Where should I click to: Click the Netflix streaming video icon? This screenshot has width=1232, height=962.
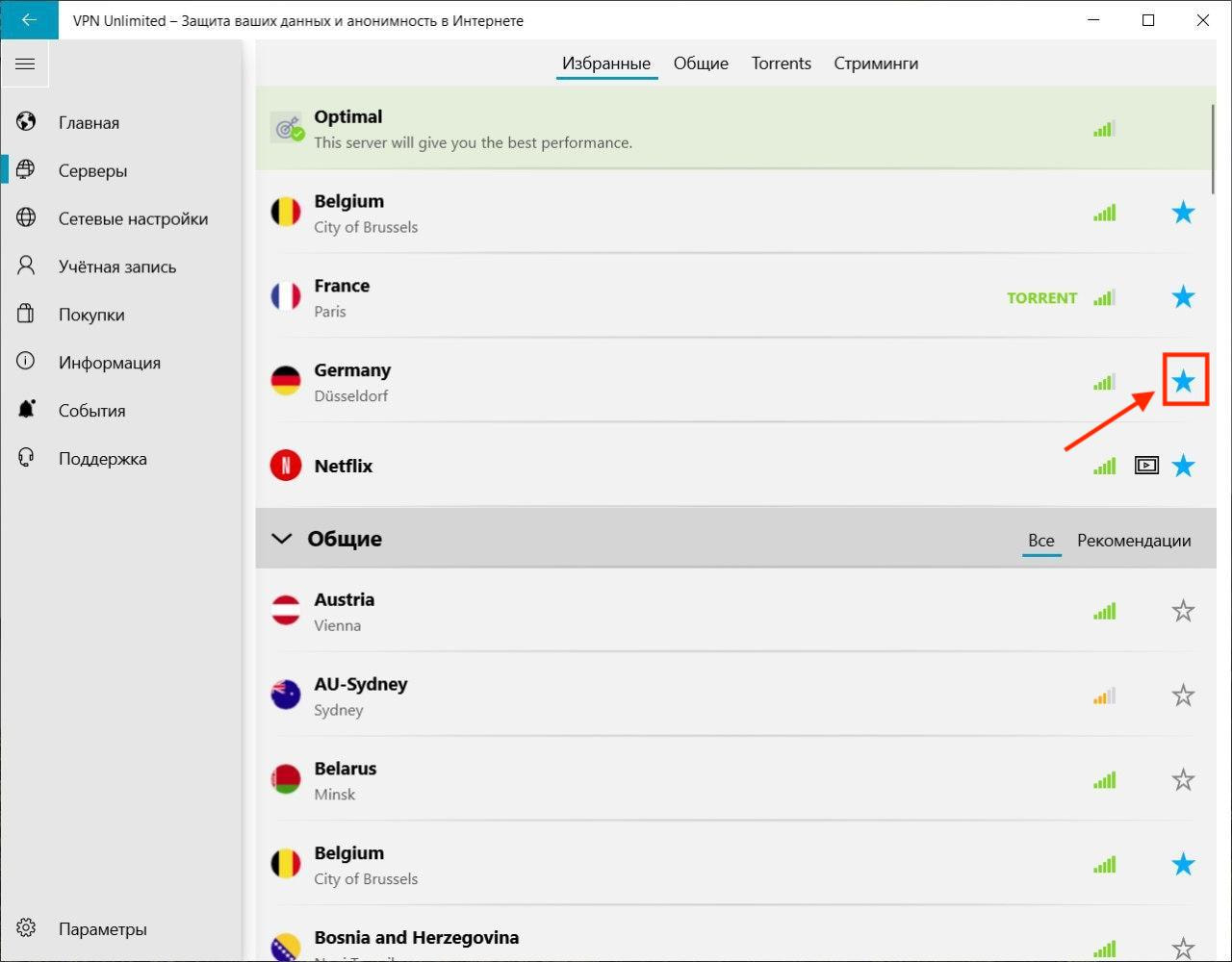(x=1145, y=467)
